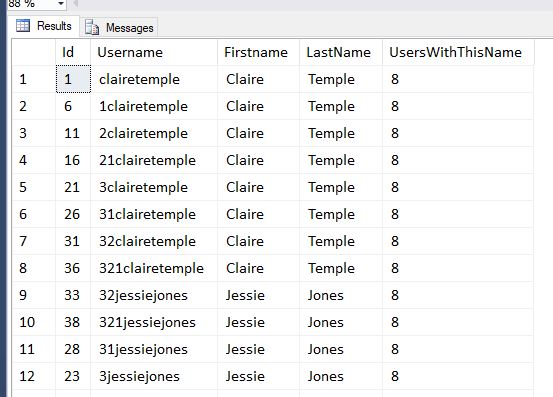Open the zoom percentage dropdown arrow

tap(61, 4)
